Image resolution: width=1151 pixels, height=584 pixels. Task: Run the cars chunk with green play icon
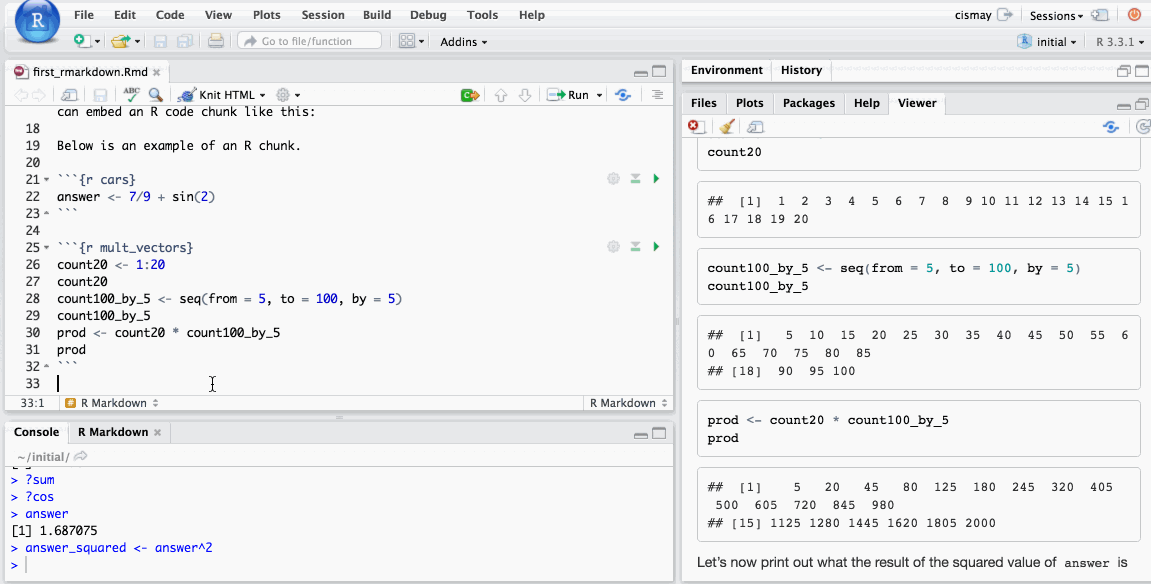[656, 179]
